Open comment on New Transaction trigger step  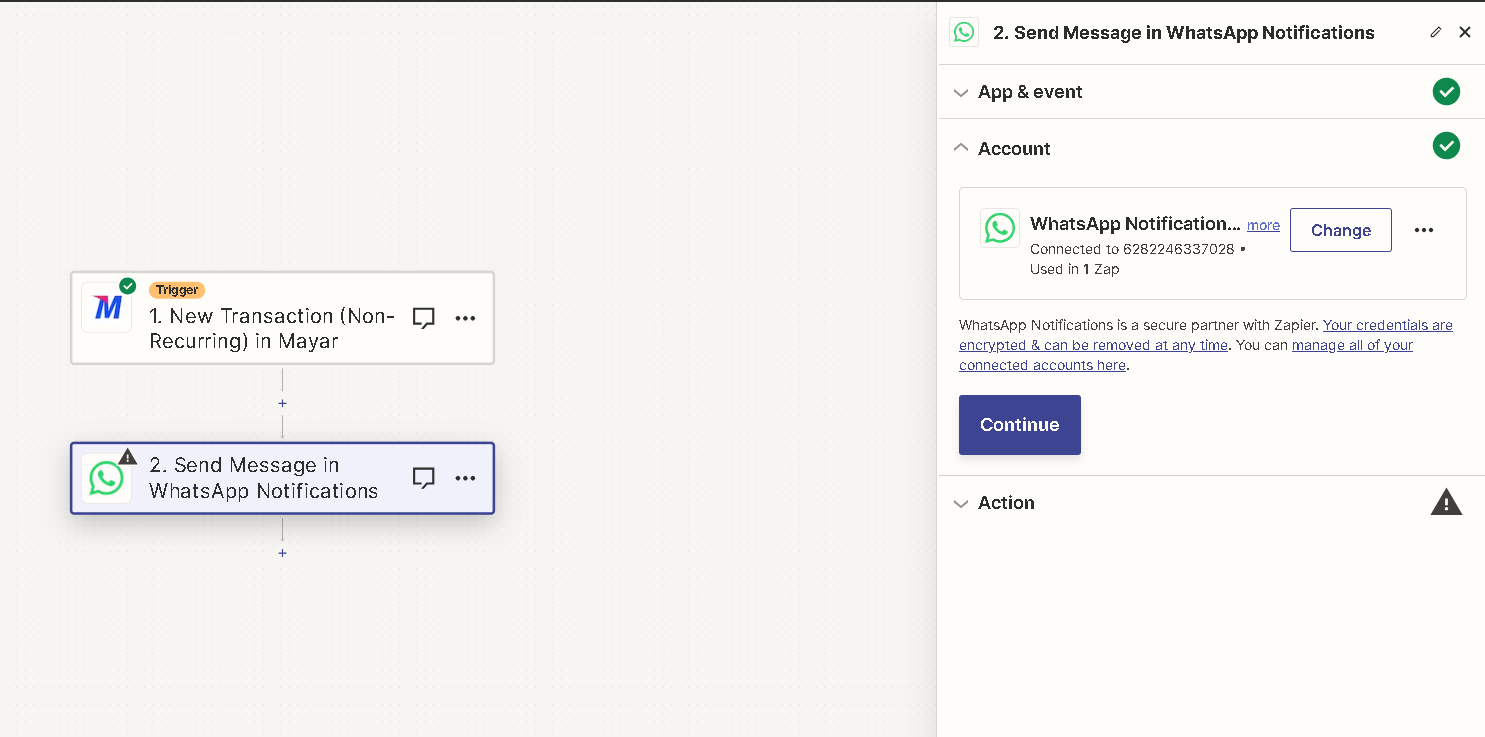pyautogui.click(x=424, y=318)
